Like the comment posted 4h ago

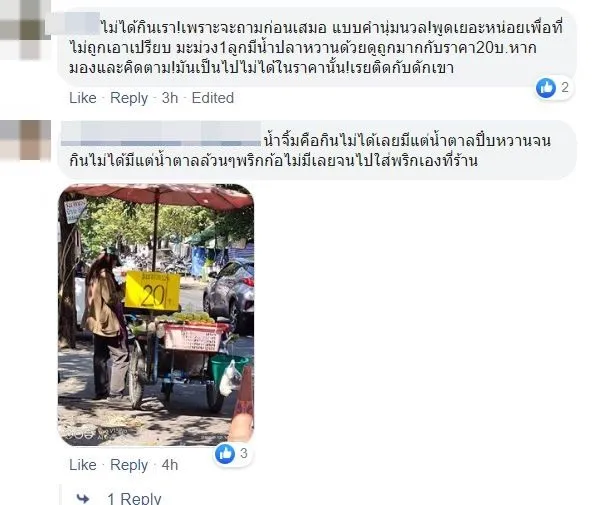click(x=82, y=465)
